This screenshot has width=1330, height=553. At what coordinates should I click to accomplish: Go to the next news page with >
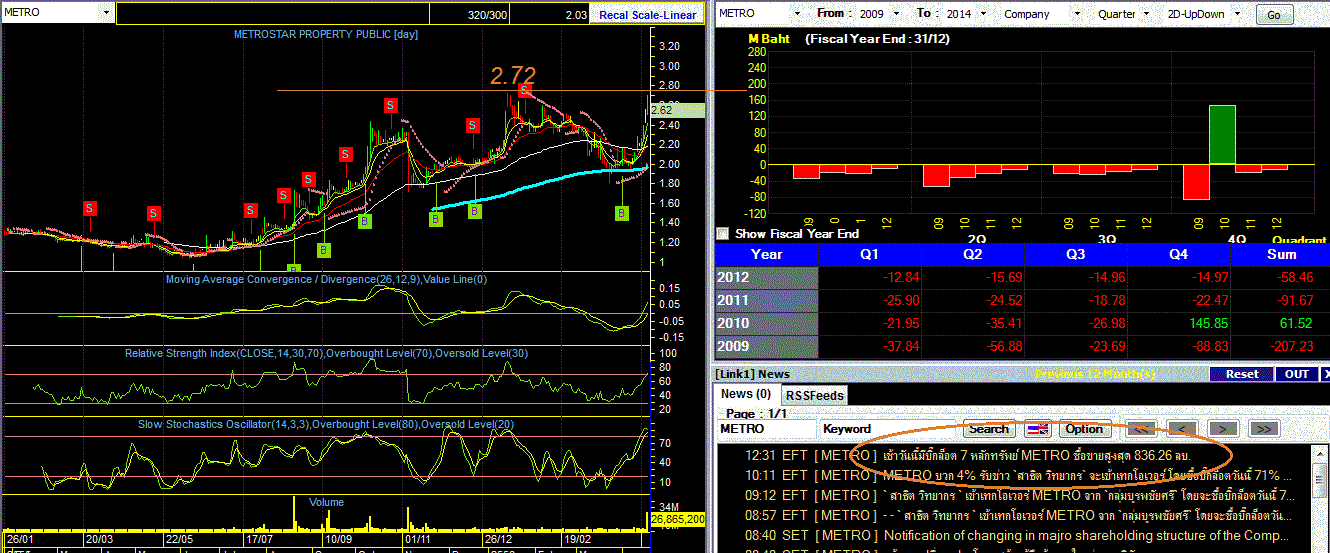coord(1223,429)
